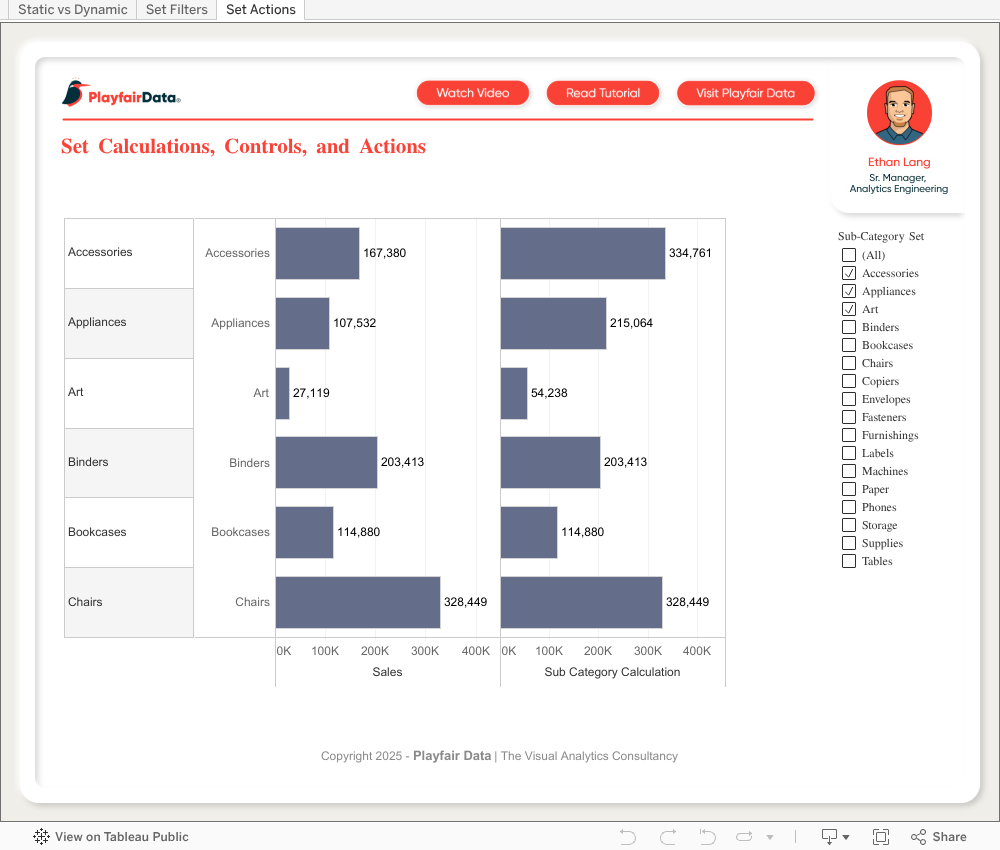Click Ethan Lang's avatar picture
The image size is (1000, 850).
[x=899, y=113]
